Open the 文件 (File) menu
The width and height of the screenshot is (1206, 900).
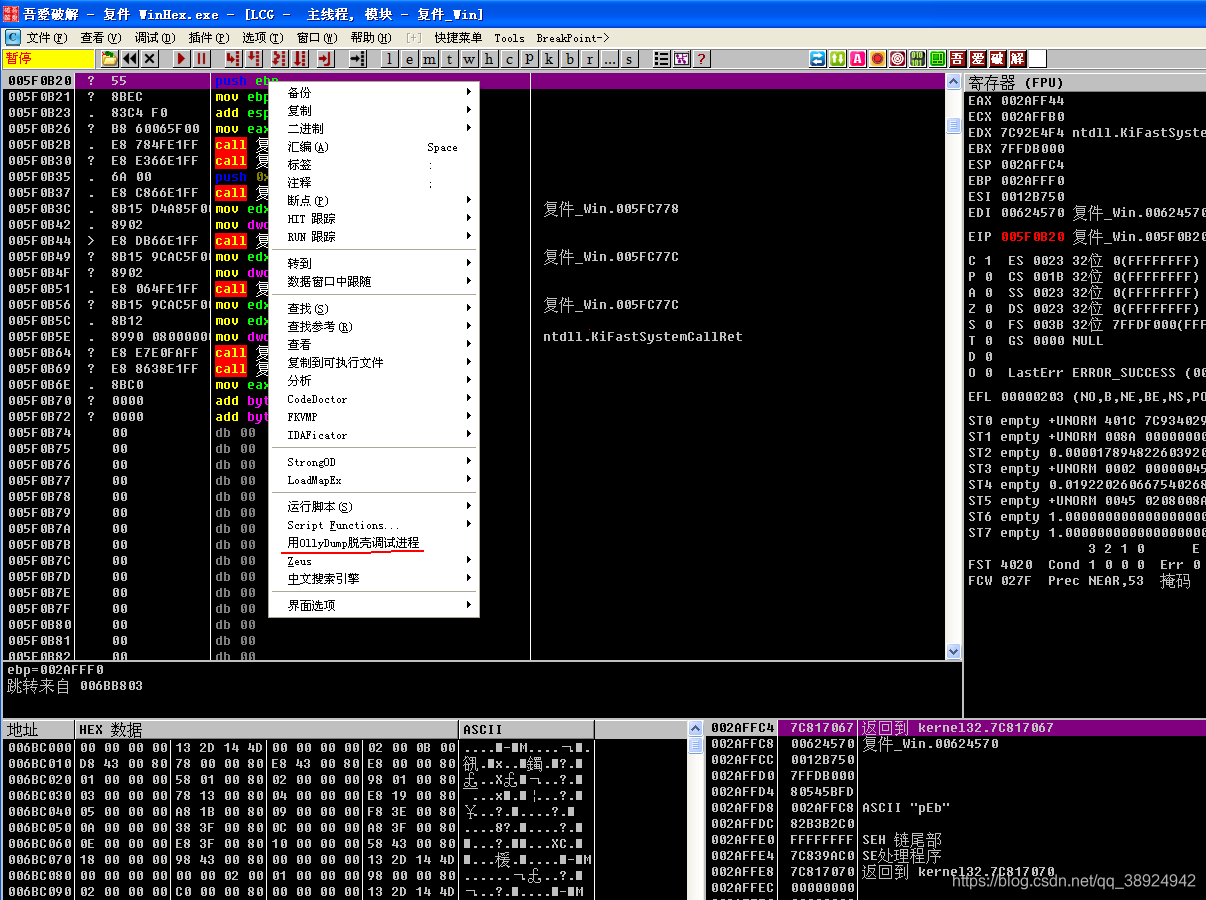pos(47,38)
